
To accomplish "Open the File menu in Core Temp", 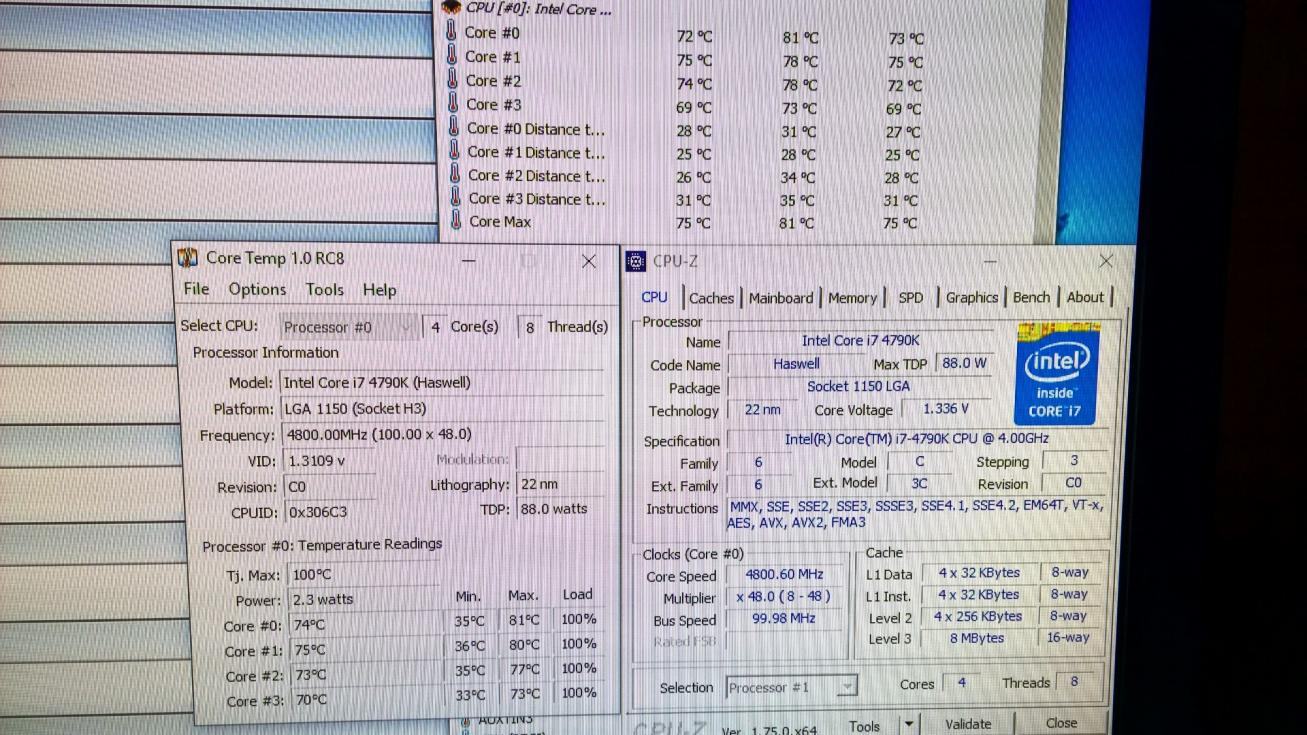I will (196, 289).
